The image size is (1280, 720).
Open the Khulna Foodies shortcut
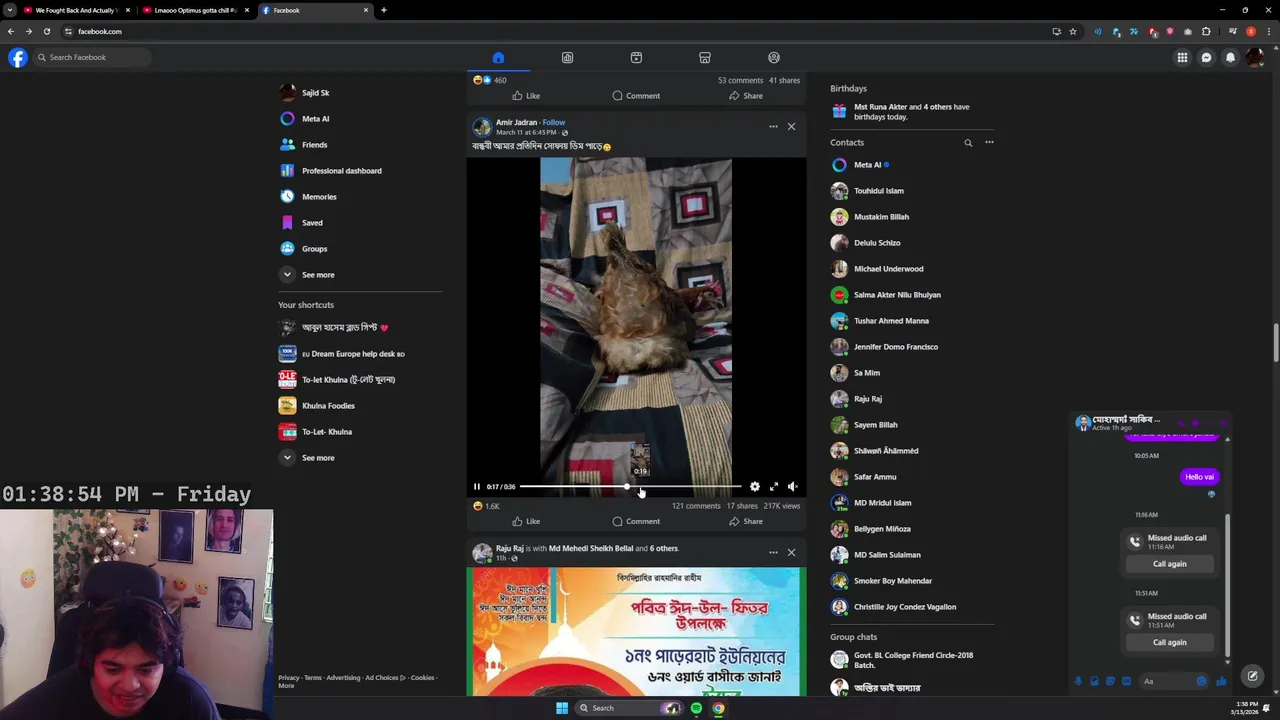(360, 405)
